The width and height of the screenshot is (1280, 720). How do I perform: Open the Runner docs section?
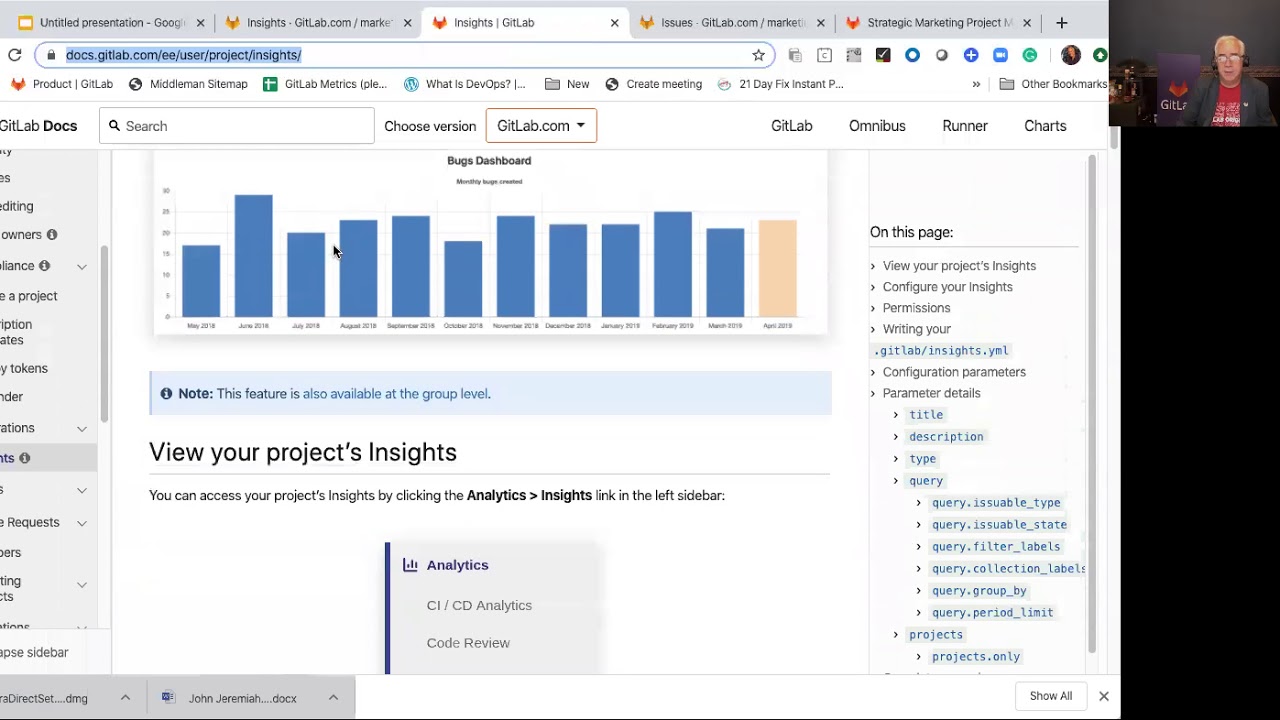(x=965, y=126)
